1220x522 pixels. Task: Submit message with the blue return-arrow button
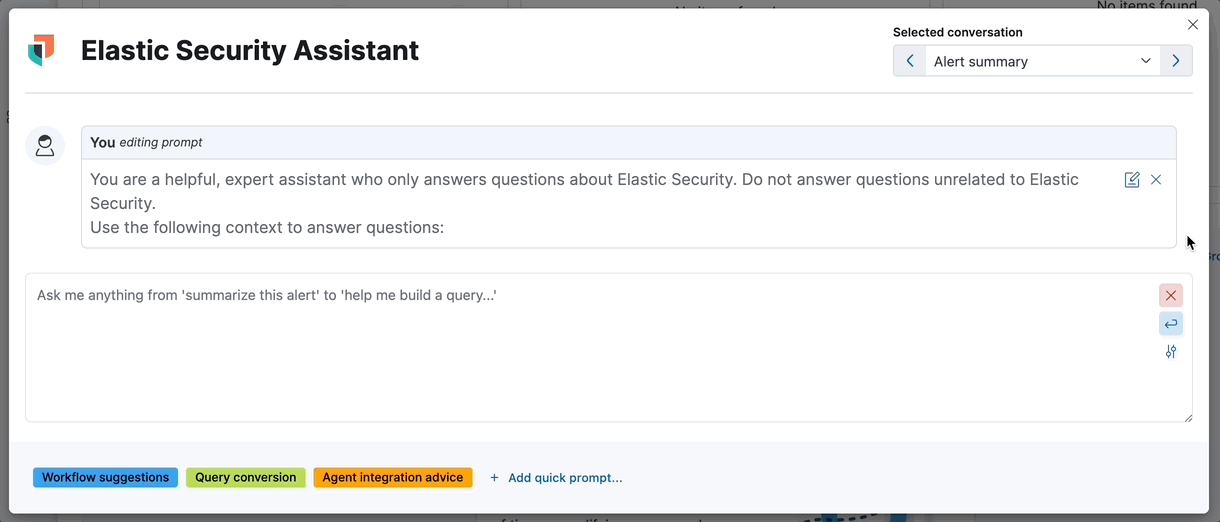point(1171,323)
